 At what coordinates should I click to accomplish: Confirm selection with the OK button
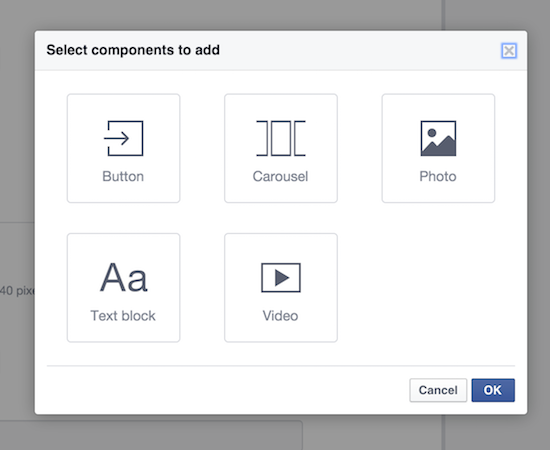tap(493, 390)
